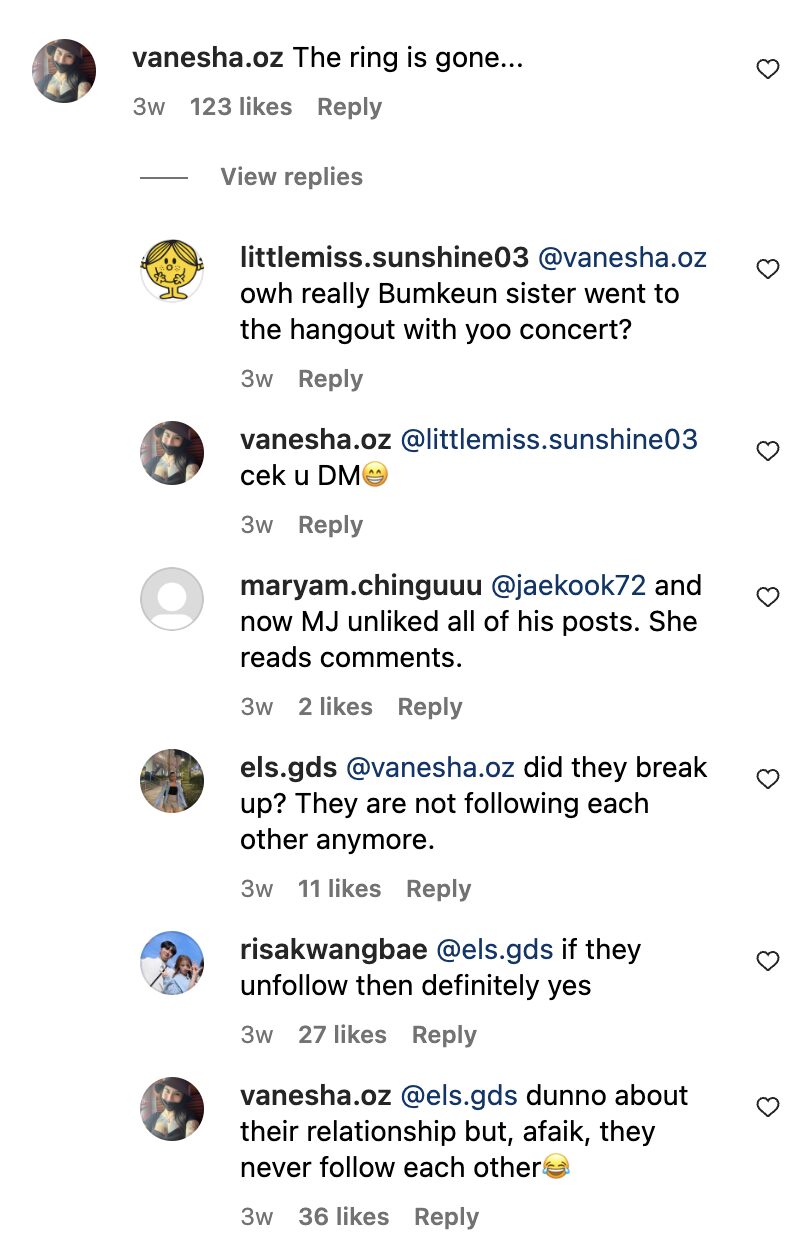The image size is (806, 1248).
Task: Like littlemiss.sunshine03's hangout concert comment
Action: click(x=767, y=269)
